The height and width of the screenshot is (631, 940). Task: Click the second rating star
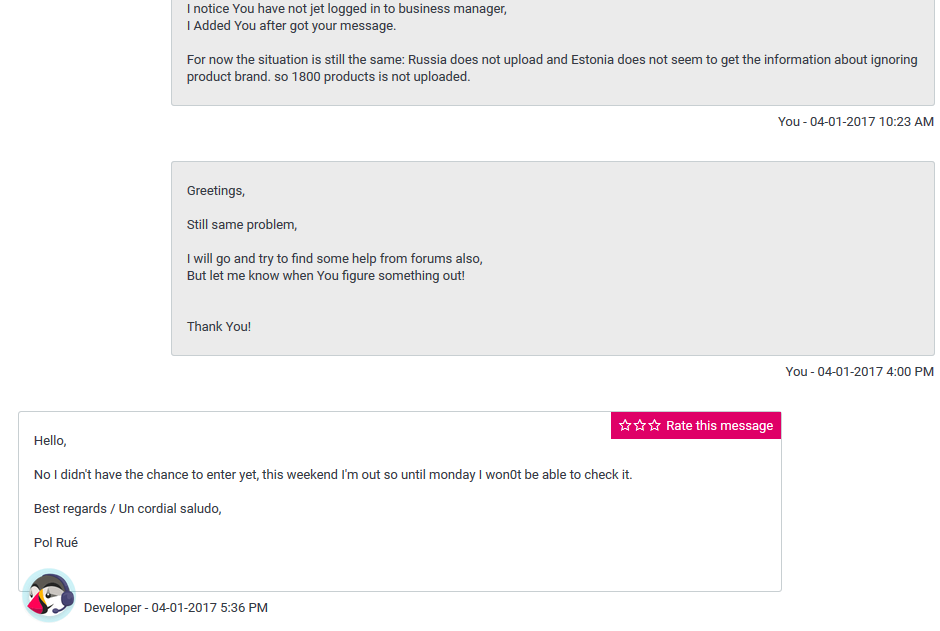[x=640, y=426]
